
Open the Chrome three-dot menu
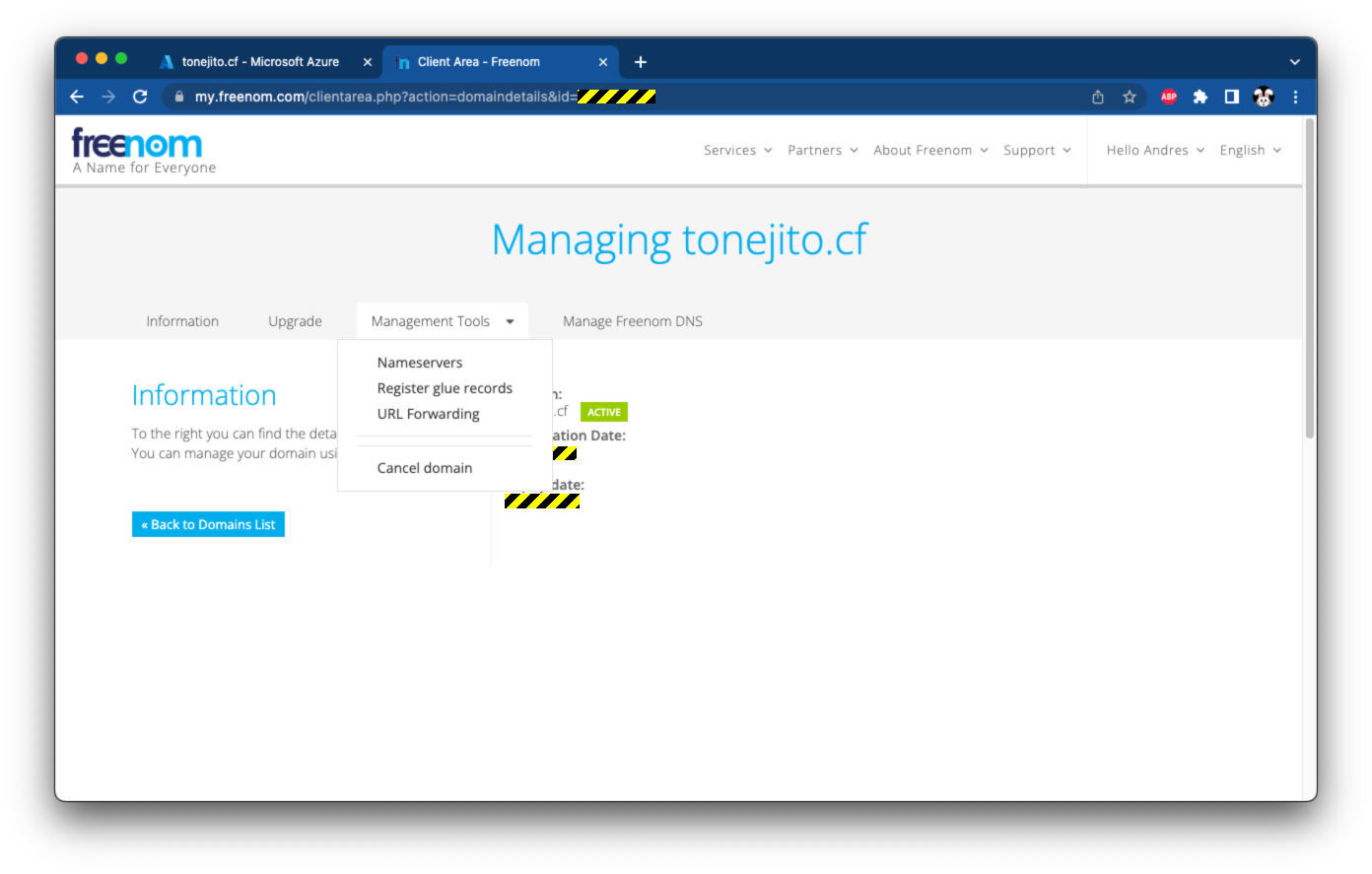pos(1295,97)
